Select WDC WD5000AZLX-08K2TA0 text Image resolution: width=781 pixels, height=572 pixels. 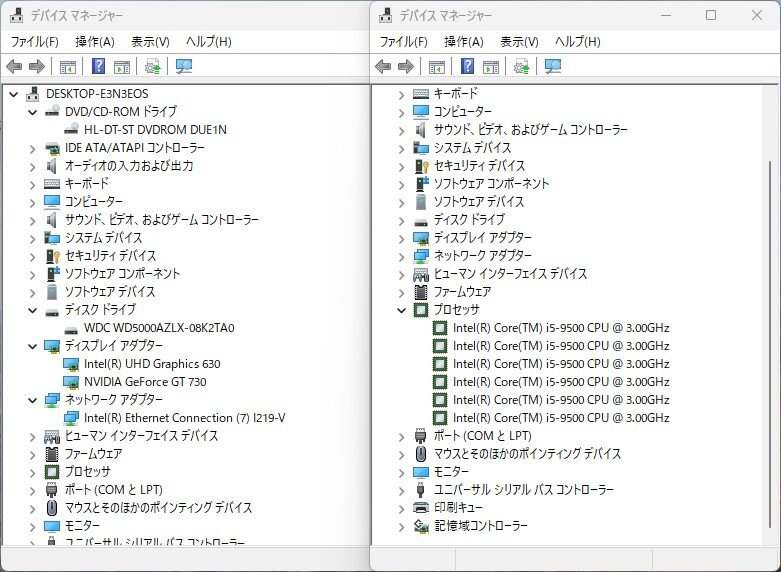[159, 328]
